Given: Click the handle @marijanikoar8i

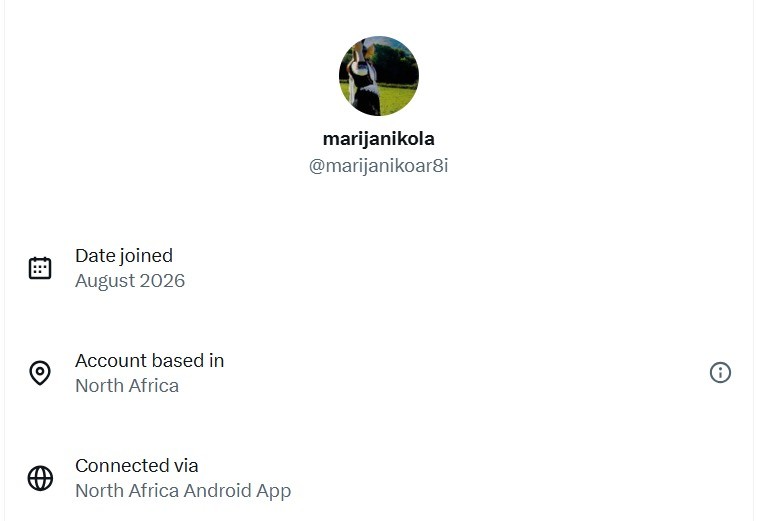Looking at the screenshot, I should point(379,166).
